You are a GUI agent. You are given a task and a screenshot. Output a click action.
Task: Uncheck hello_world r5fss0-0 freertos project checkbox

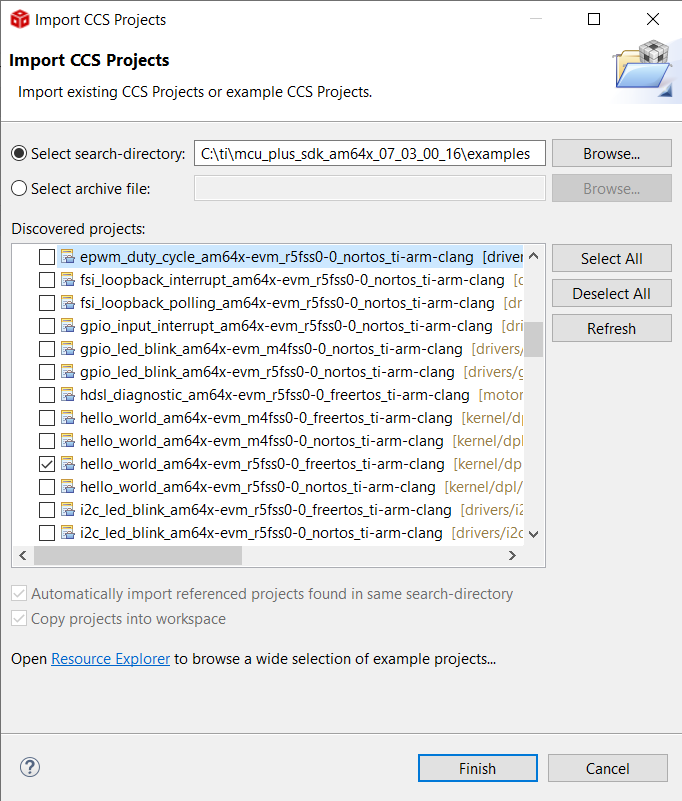[x=47, y=464]
